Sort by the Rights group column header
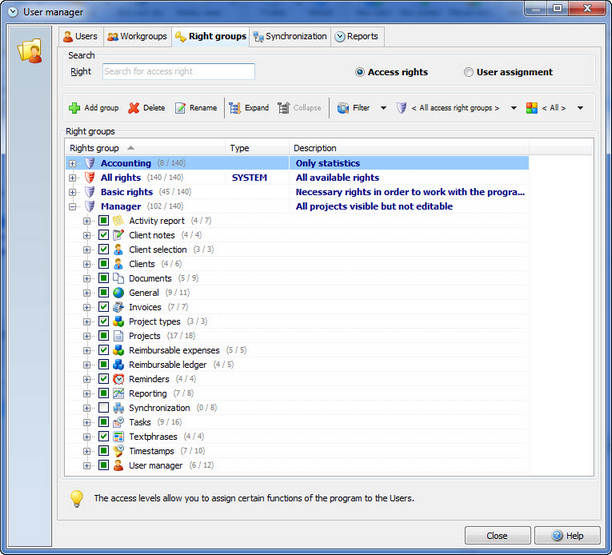 click(x=146, y=148)
